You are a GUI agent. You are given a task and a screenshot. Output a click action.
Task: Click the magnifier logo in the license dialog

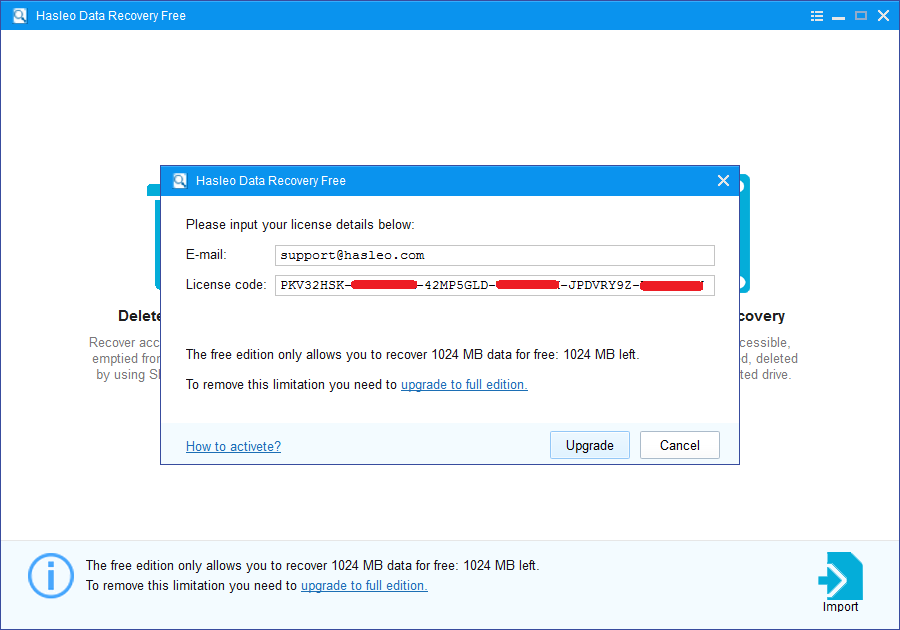click(x=180, y=181)
